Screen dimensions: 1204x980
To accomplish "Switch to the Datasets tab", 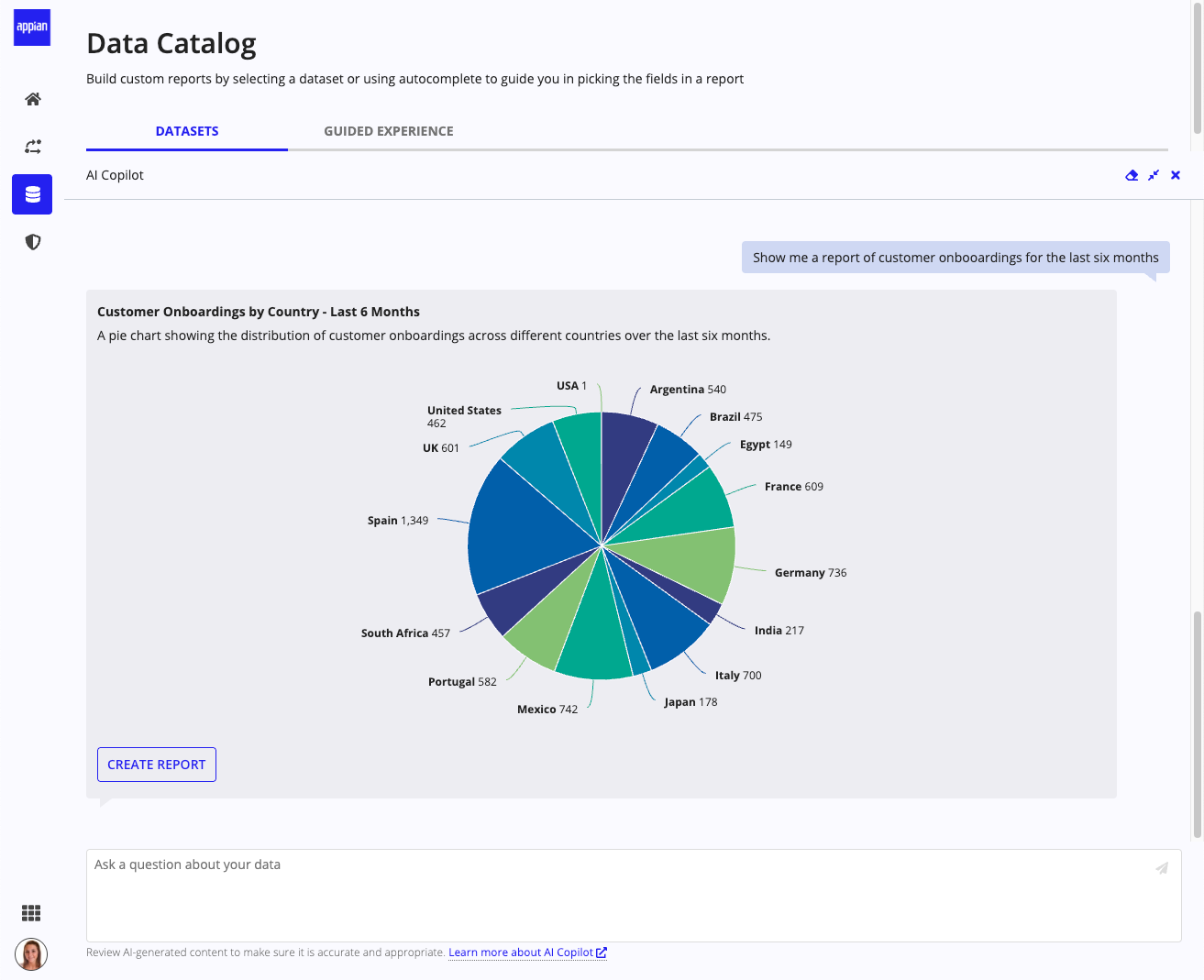I will pos(187,131).
